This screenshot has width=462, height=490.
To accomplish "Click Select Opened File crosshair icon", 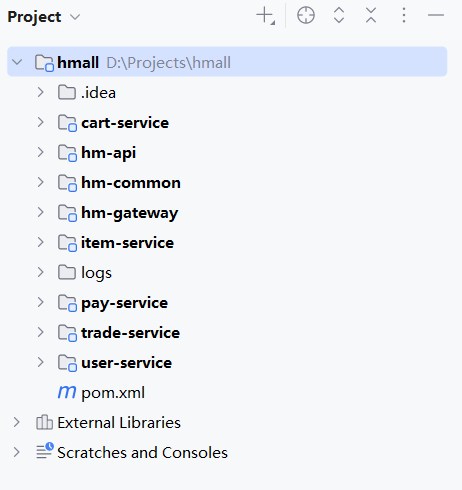I will [306, 16].
